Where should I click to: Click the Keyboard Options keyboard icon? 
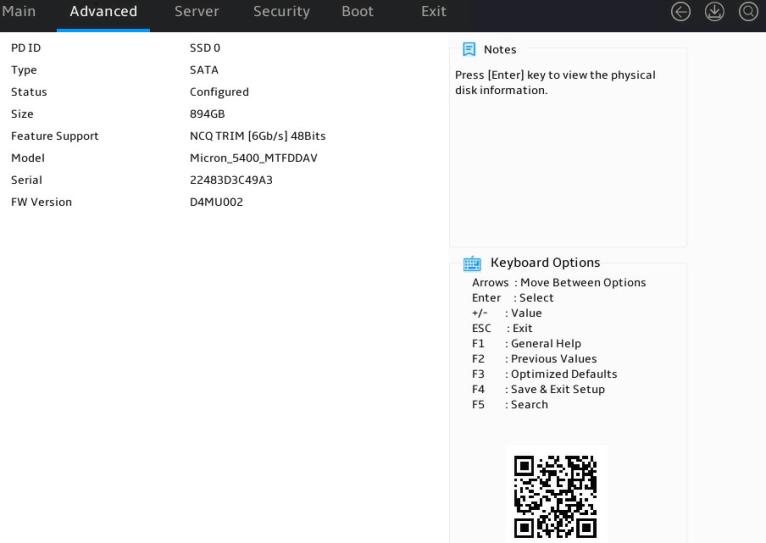point(472,263)
